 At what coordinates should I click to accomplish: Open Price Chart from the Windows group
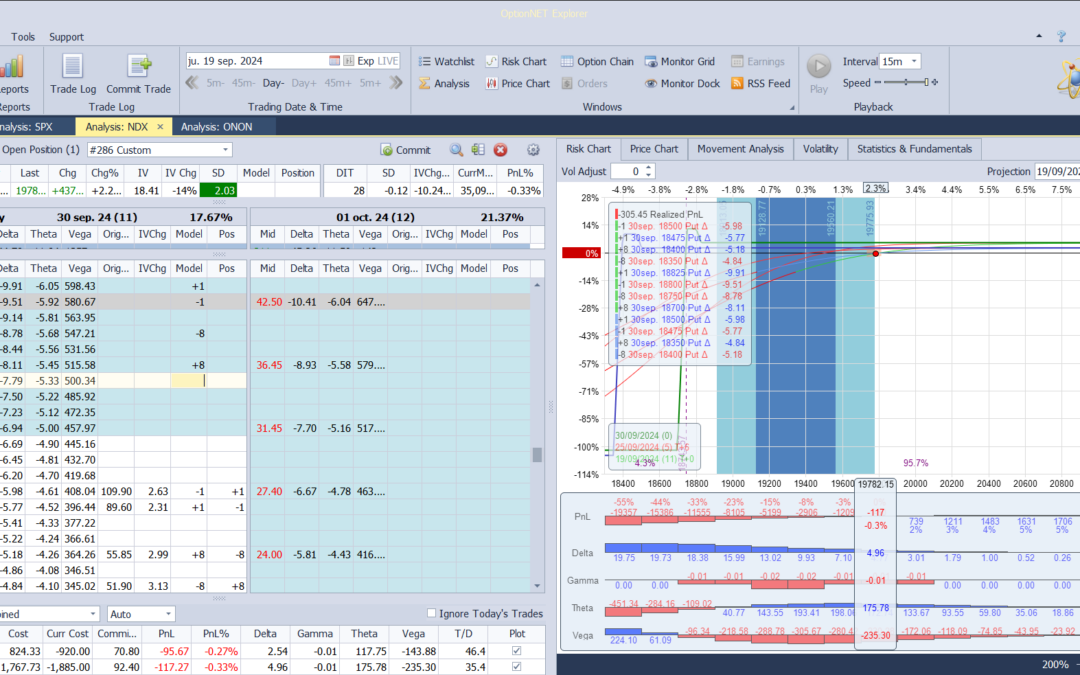tap(517, 83)
